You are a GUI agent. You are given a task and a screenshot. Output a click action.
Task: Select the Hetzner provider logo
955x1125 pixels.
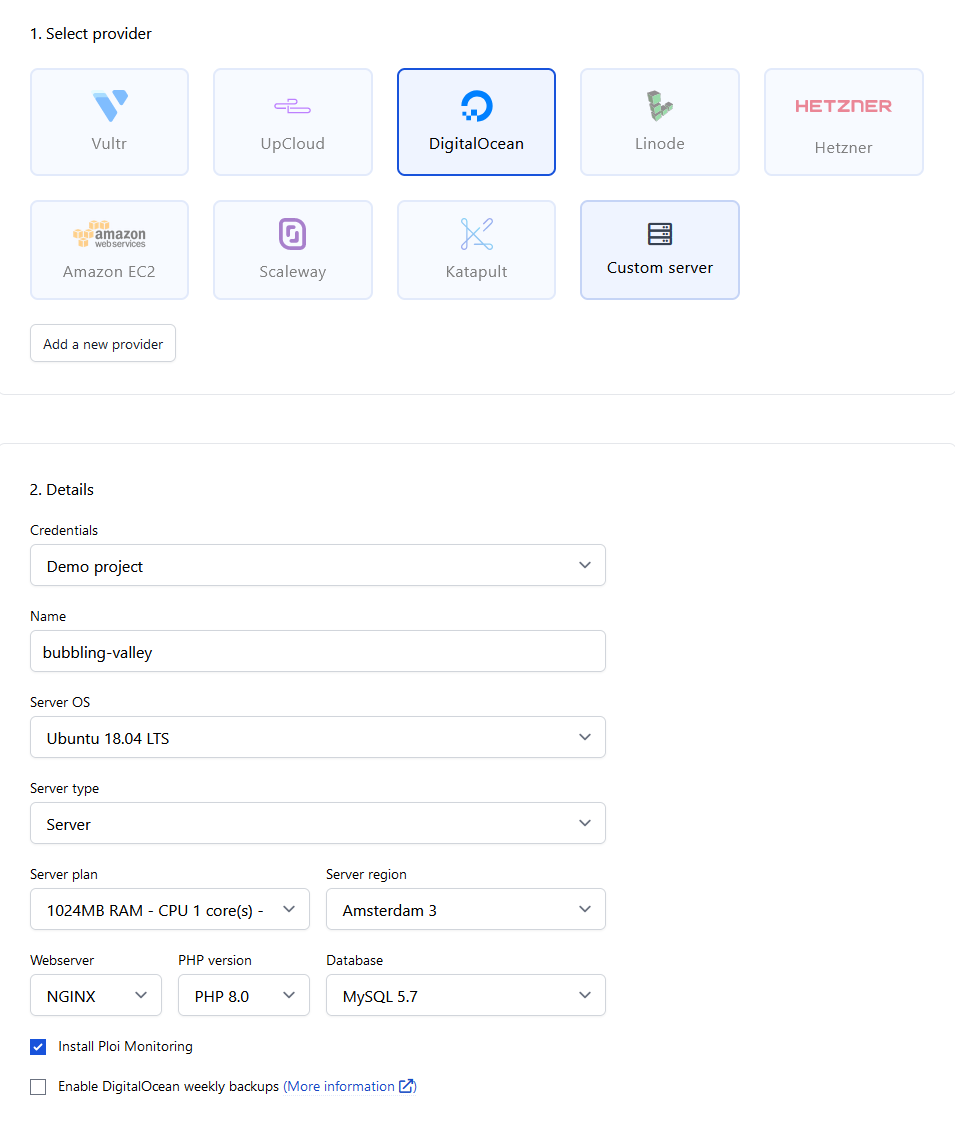coord(843,106)
